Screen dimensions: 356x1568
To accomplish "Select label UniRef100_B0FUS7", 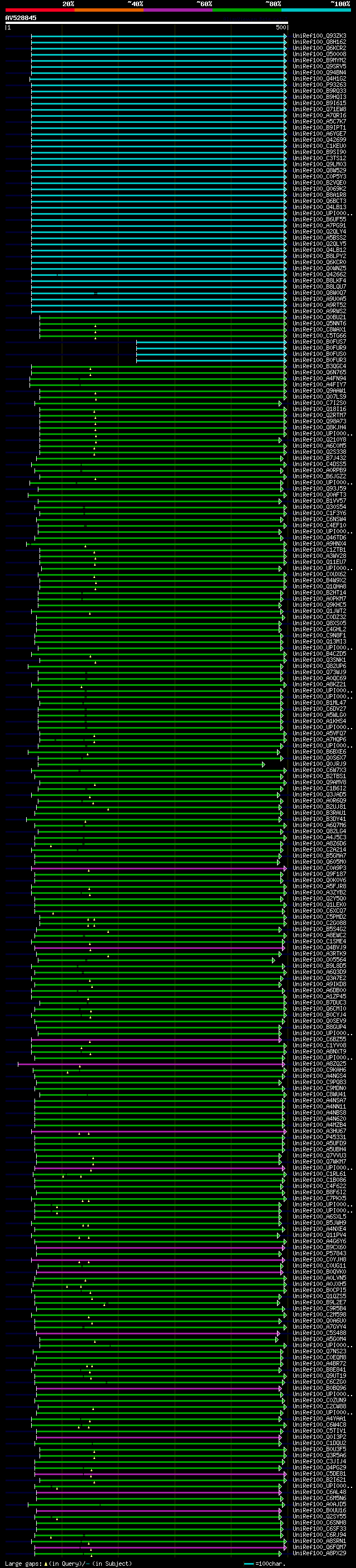I will point(319,342).
